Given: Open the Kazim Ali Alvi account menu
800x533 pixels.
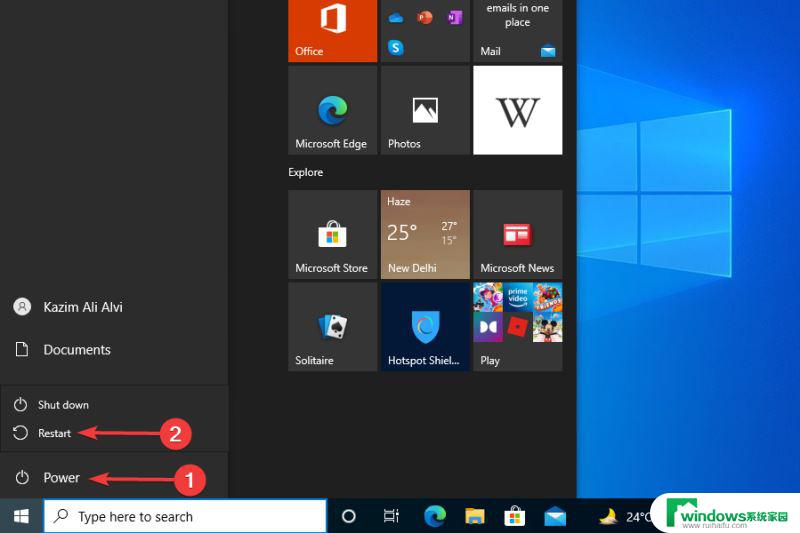Looking at the screenshot, I should (114, 307).
